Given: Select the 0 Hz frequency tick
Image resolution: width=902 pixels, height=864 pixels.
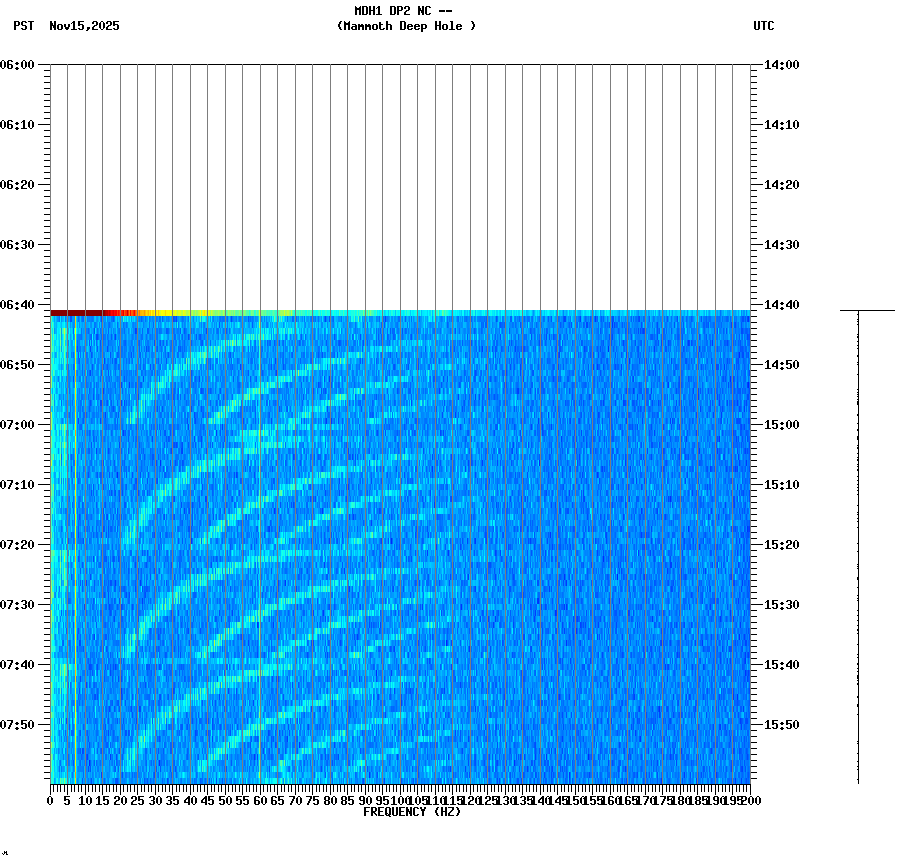Looking at the screenshot, I should [x=48, y=800].
